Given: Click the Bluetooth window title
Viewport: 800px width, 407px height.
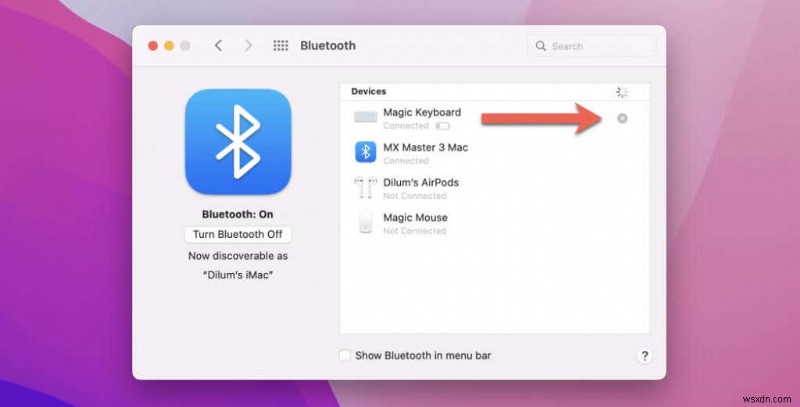Looking at the screenshot, I should (328, 46).
